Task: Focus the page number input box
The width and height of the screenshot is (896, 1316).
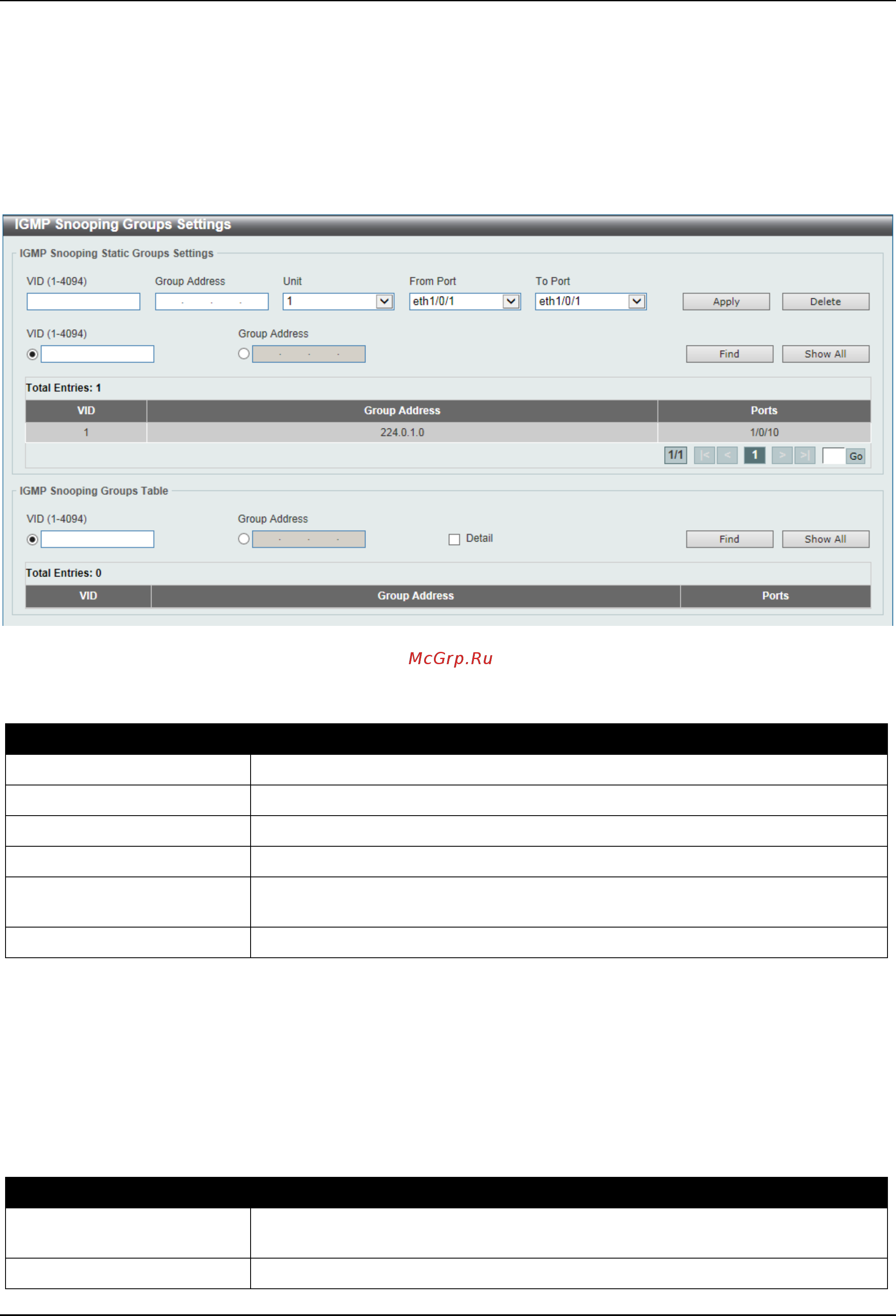Action: [833, 456]
